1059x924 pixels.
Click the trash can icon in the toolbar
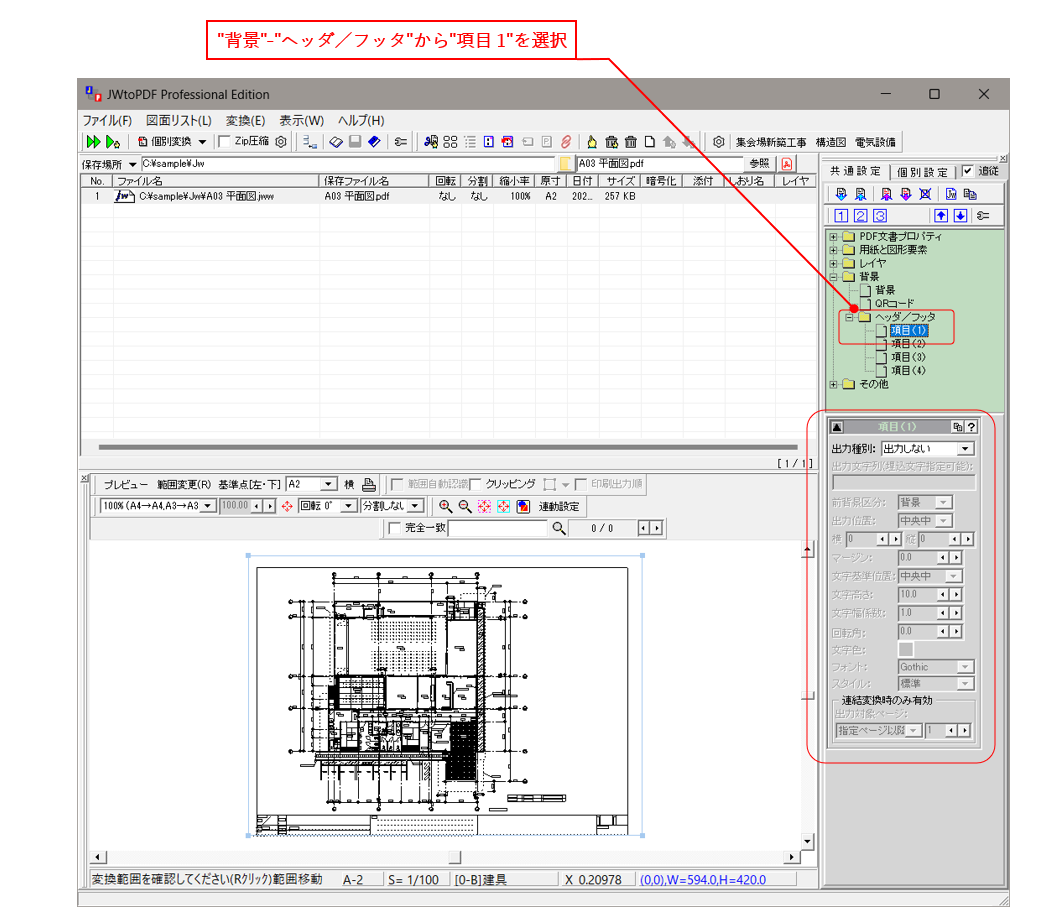click(x=631, y=141)
